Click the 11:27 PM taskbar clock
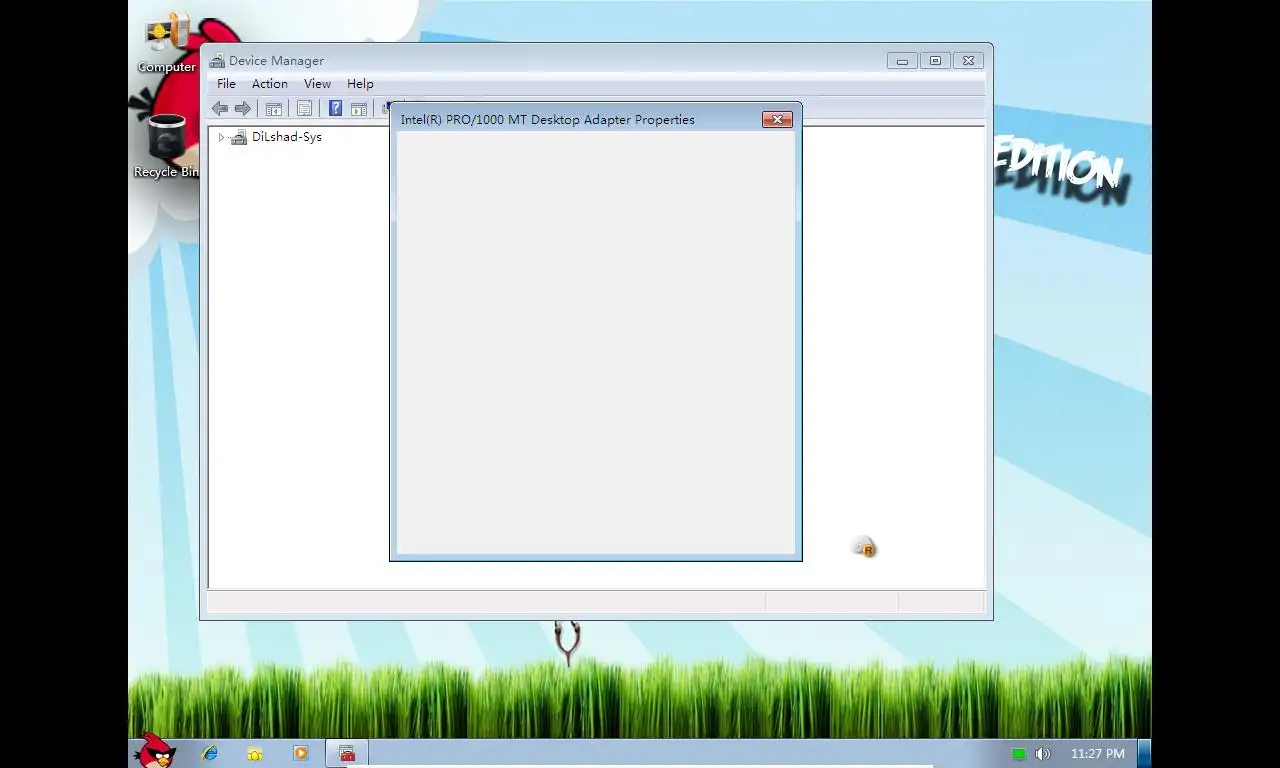Image resolution: width=1280 pixels, height=768 pixels. point(1097,754)
